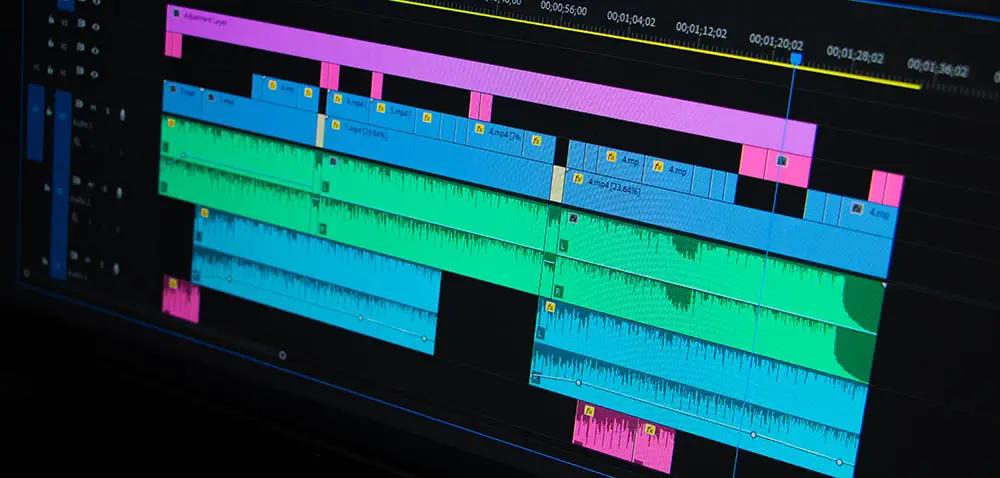Click the second fx badge on bottom pink audio clips

pyautogui.click(x=649, y=430)
